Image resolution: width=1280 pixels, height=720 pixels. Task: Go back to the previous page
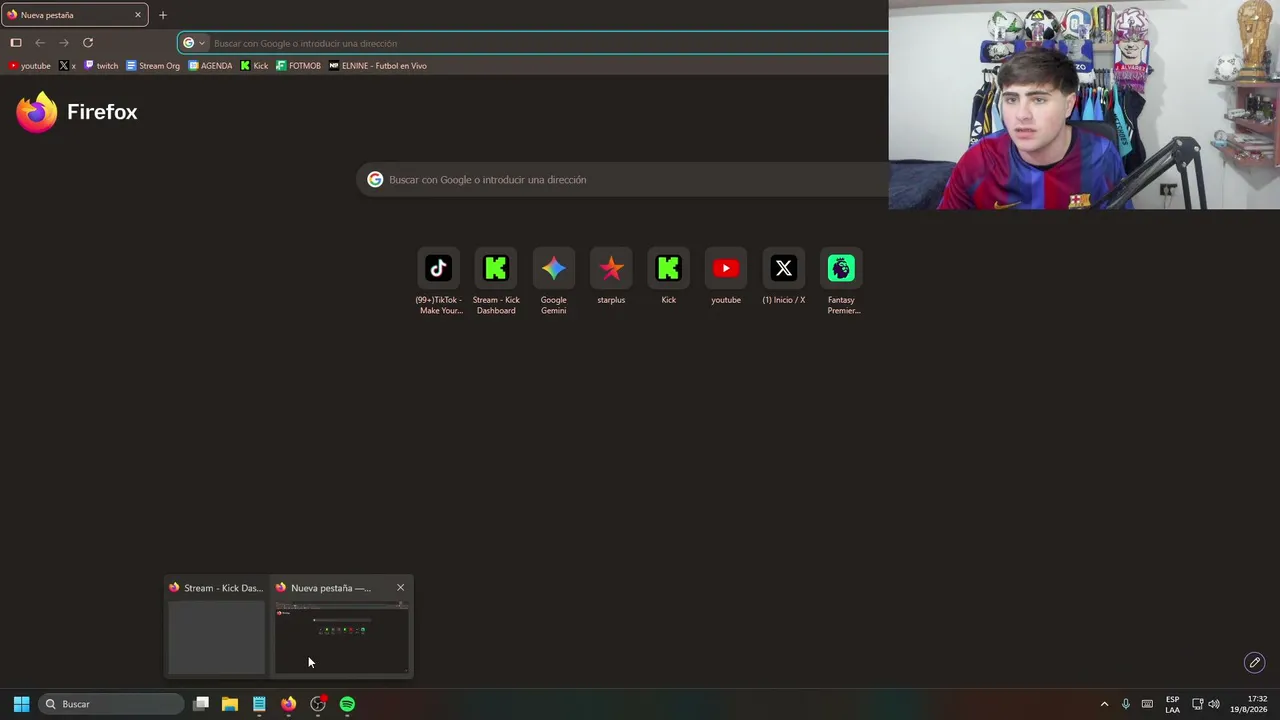40,43
